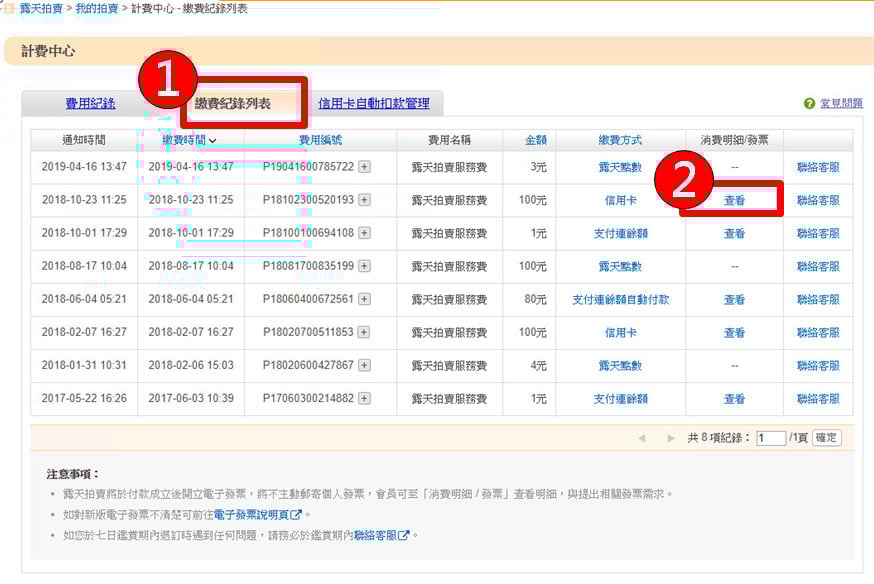The height and width of the screenshot is (584, 874).
Task: Click 聯絡客服 in the 2019-04-16 row
Action: pos(818,167)
